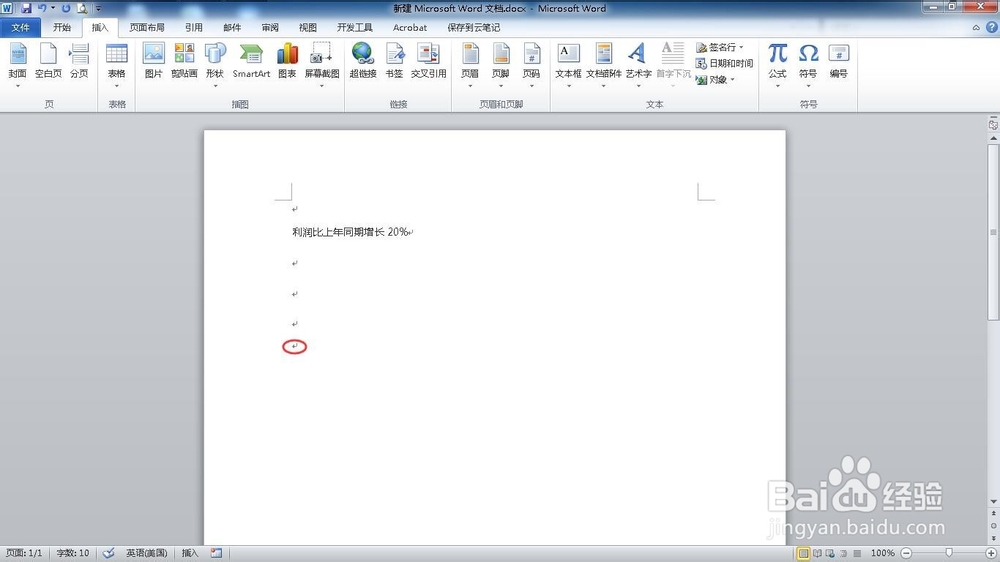Switch to Full Screen Reading view

(817, 553)
